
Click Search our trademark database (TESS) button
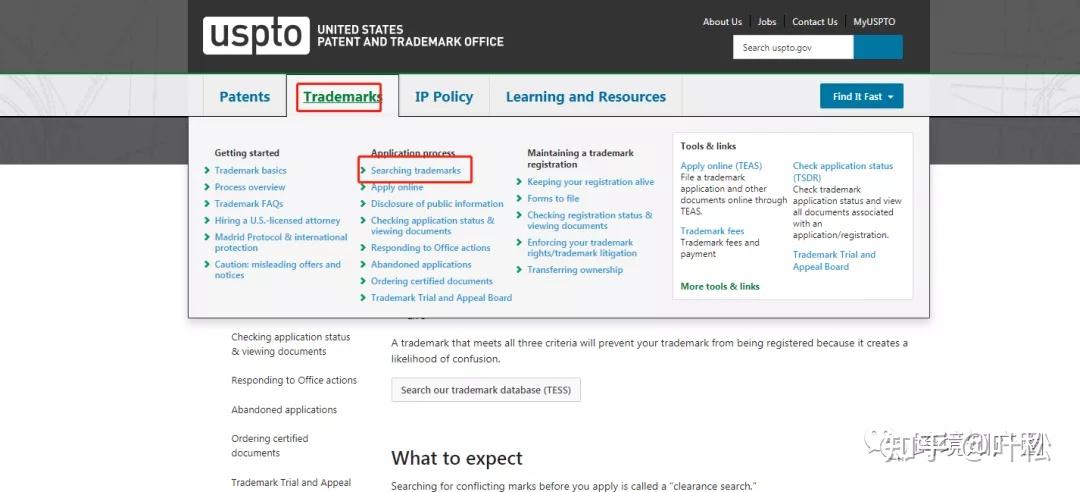(x=486, y=389)
